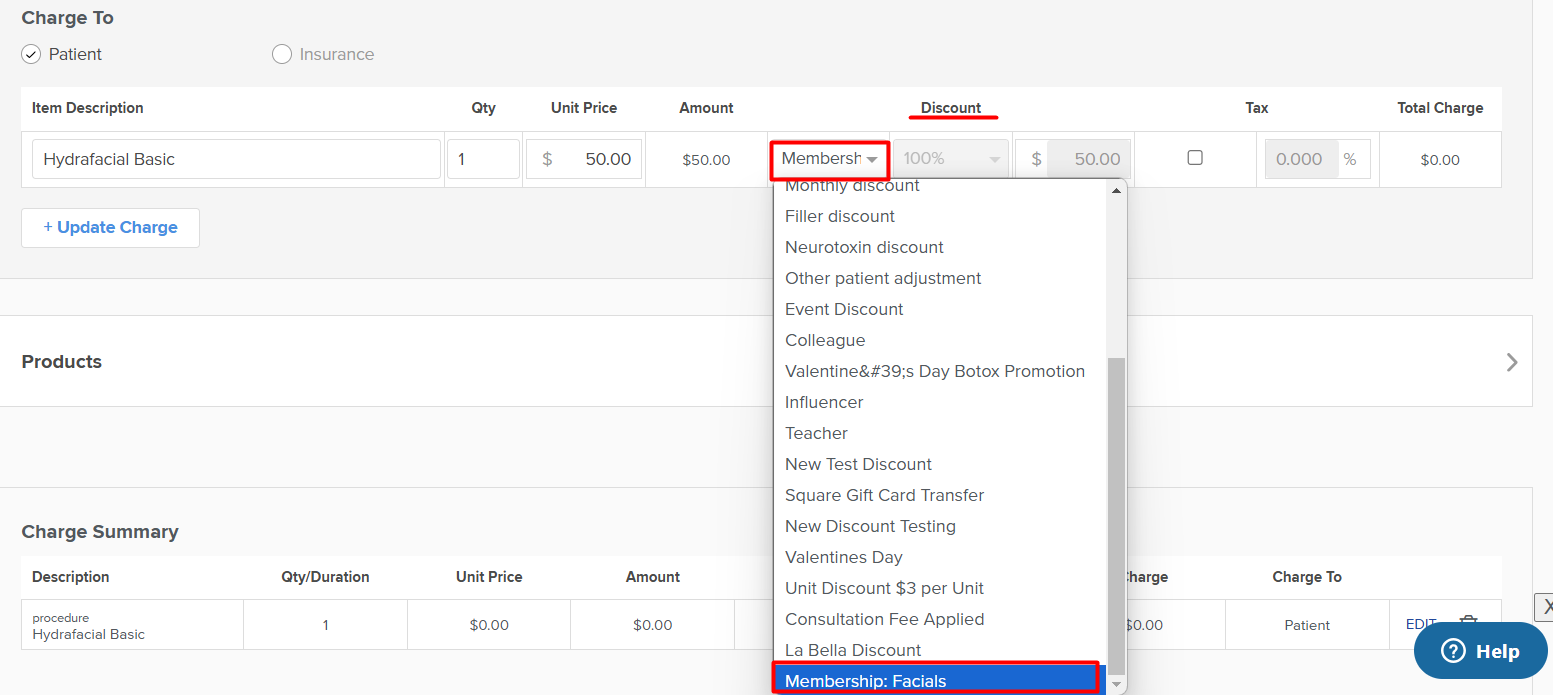
Task: Click the Unit Price field showing 50.00
Action: (584, 159)
